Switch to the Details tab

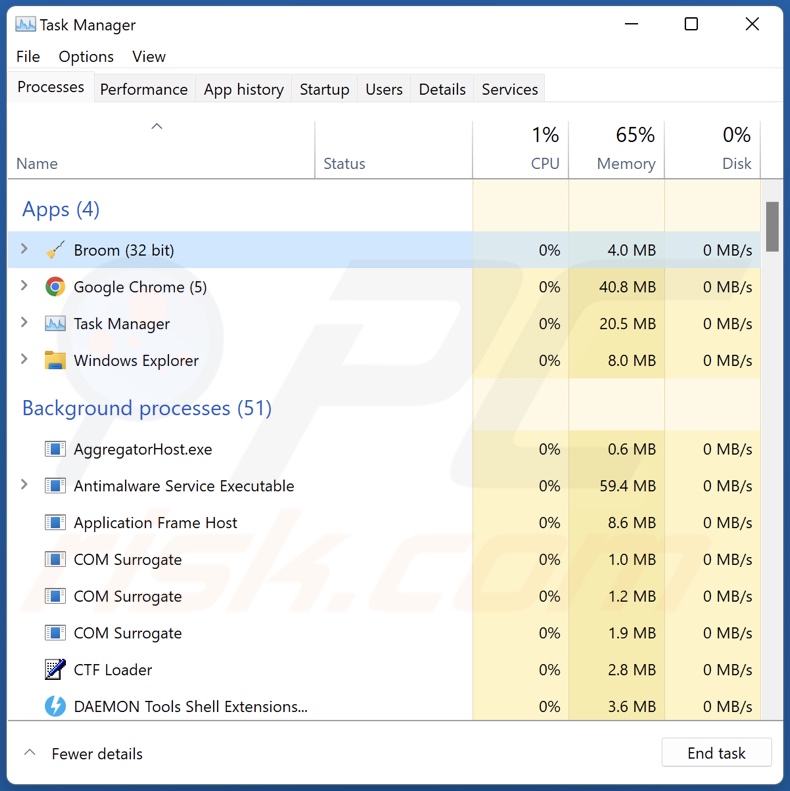[442, 89]
